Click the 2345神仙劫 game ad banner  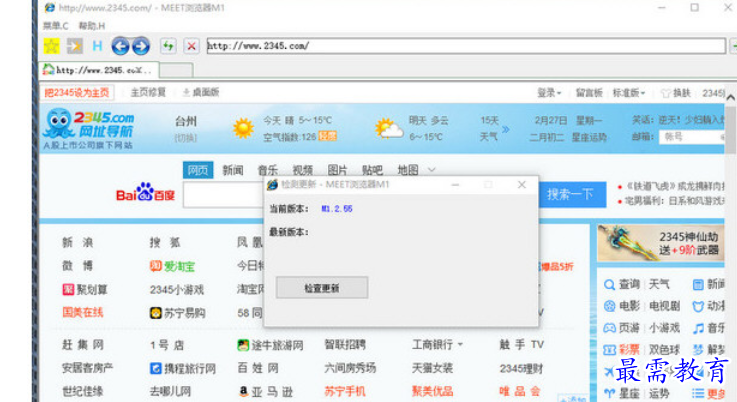click(660, 243)
